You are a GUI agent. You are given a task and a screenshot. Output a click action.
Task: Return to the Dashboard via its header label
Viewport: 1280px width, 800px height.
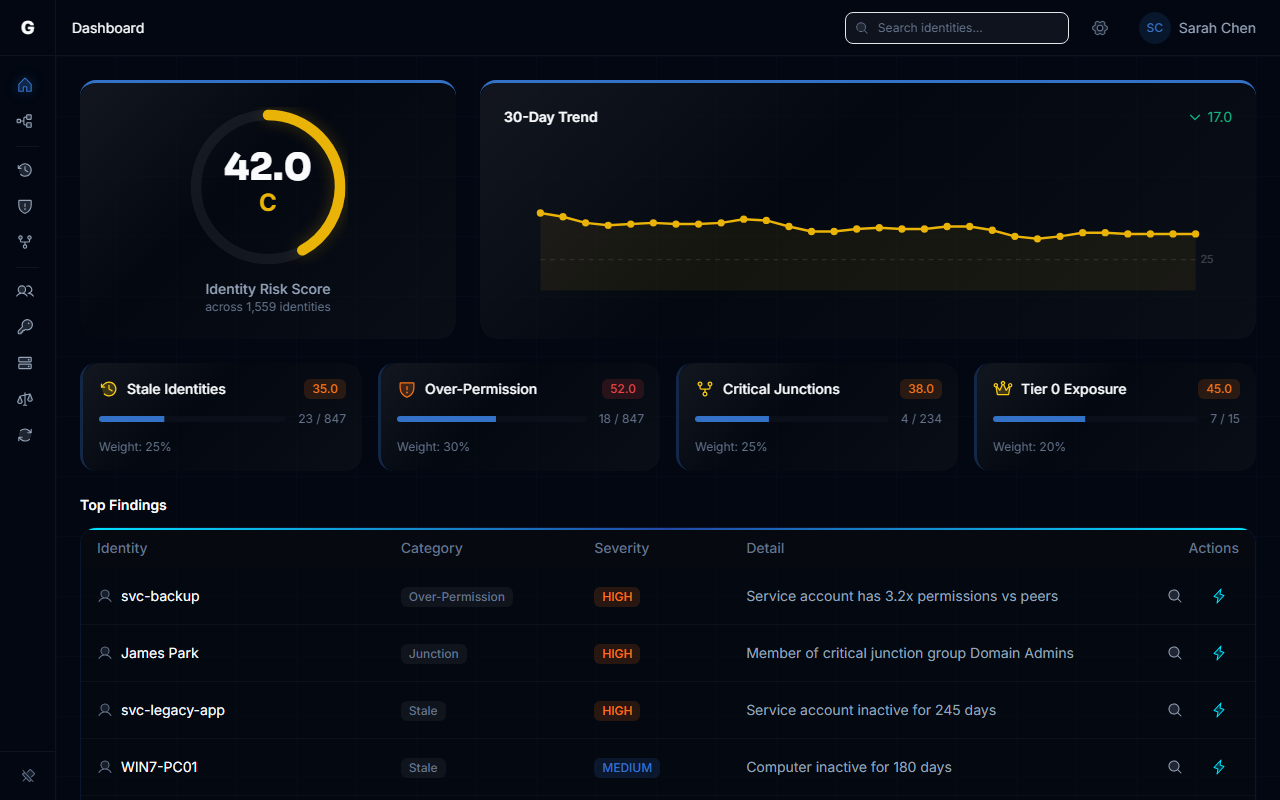(x=107, y=28)
